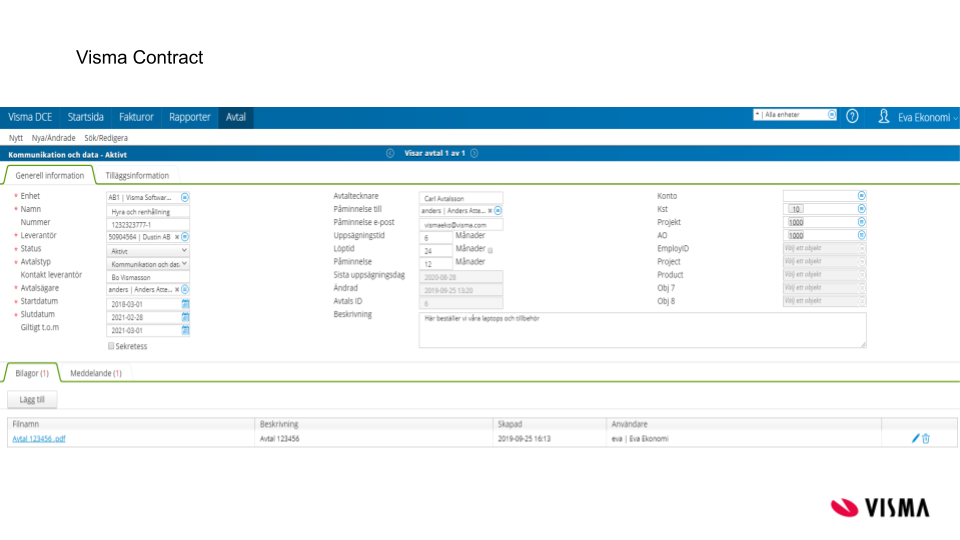Edit attachment Avtal 123456 with pencil icon

coord(915,438)
